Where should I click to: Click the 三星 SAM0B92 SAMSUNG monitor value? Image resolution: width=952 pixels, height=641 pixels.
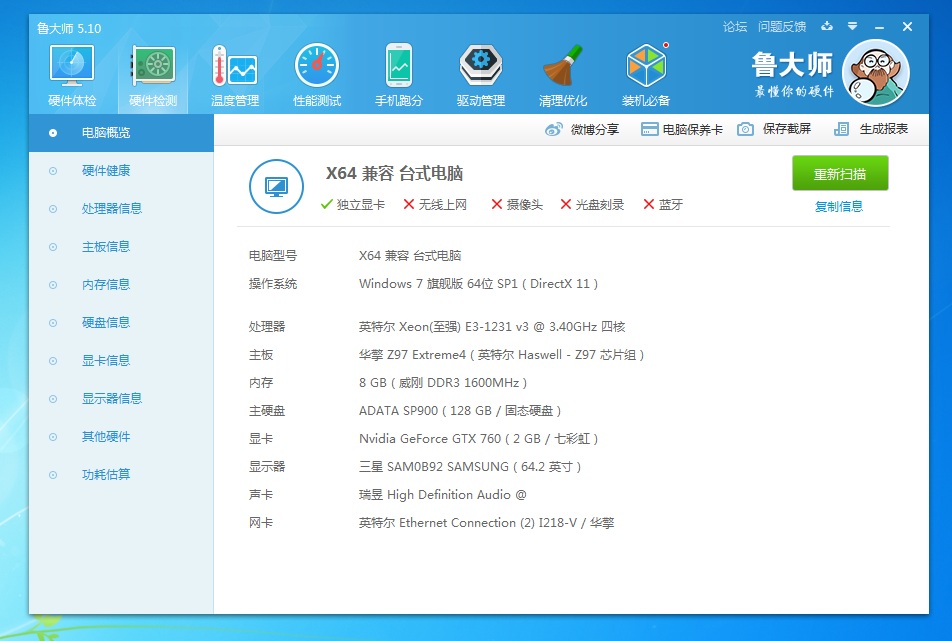click(x=470, y=466)
